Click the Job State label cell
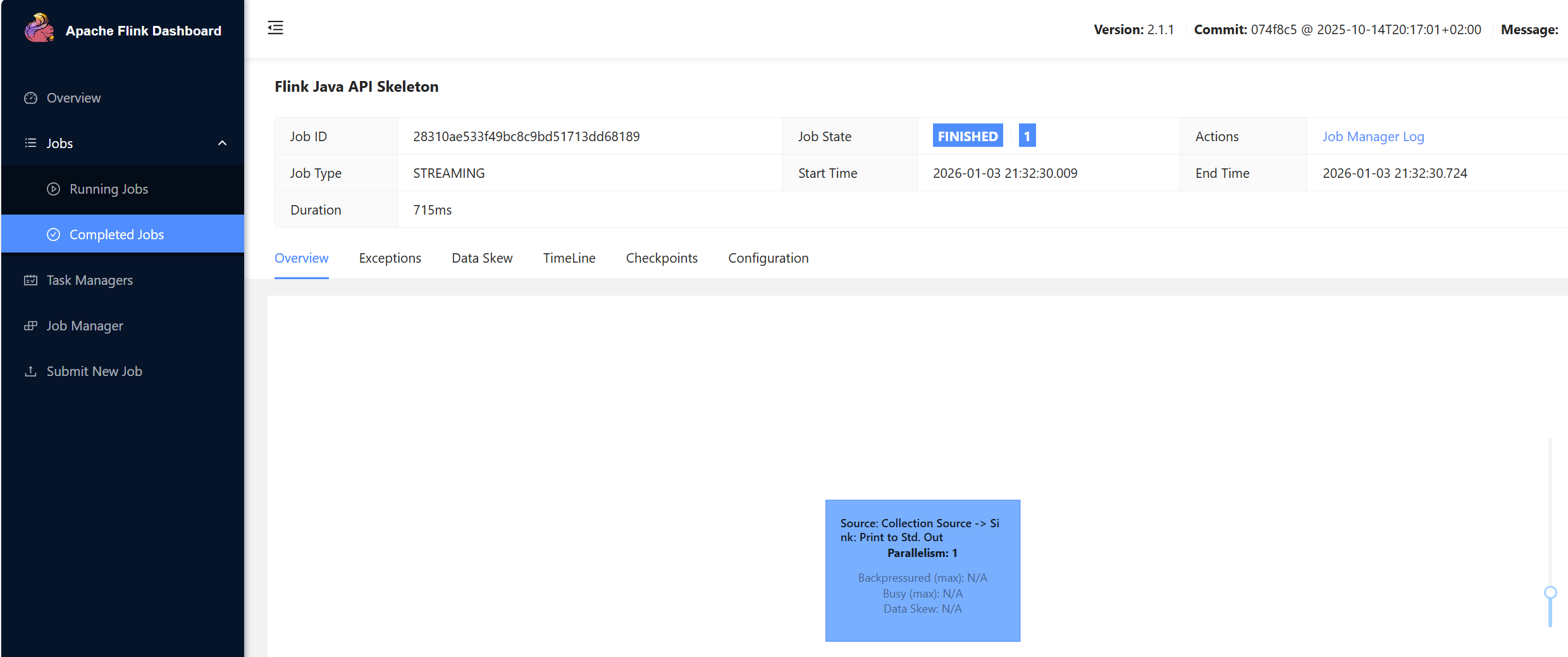1568x657 pixels. point(849,136)
